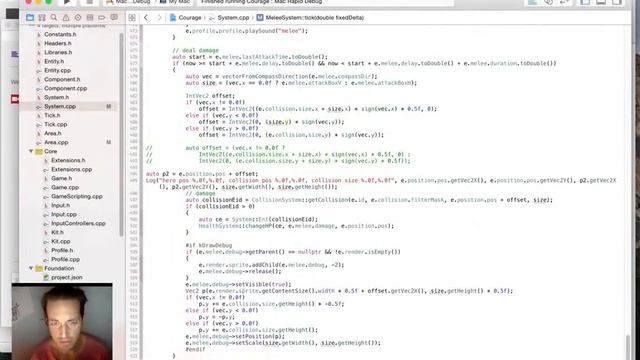Screen dimensions: 640x360
Task: Open the Breakpoint navigator
Action: click(102, 18)
